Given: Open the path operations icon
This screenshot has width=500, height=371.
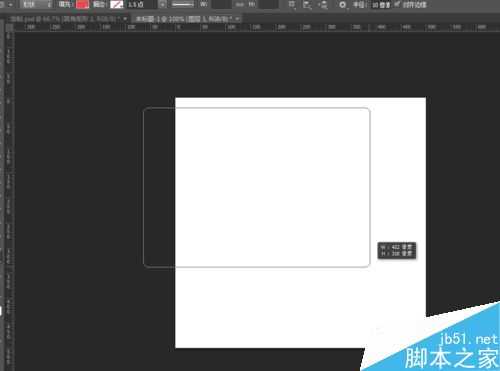Looking at the screenshot, I should click(x=292, y=5).
